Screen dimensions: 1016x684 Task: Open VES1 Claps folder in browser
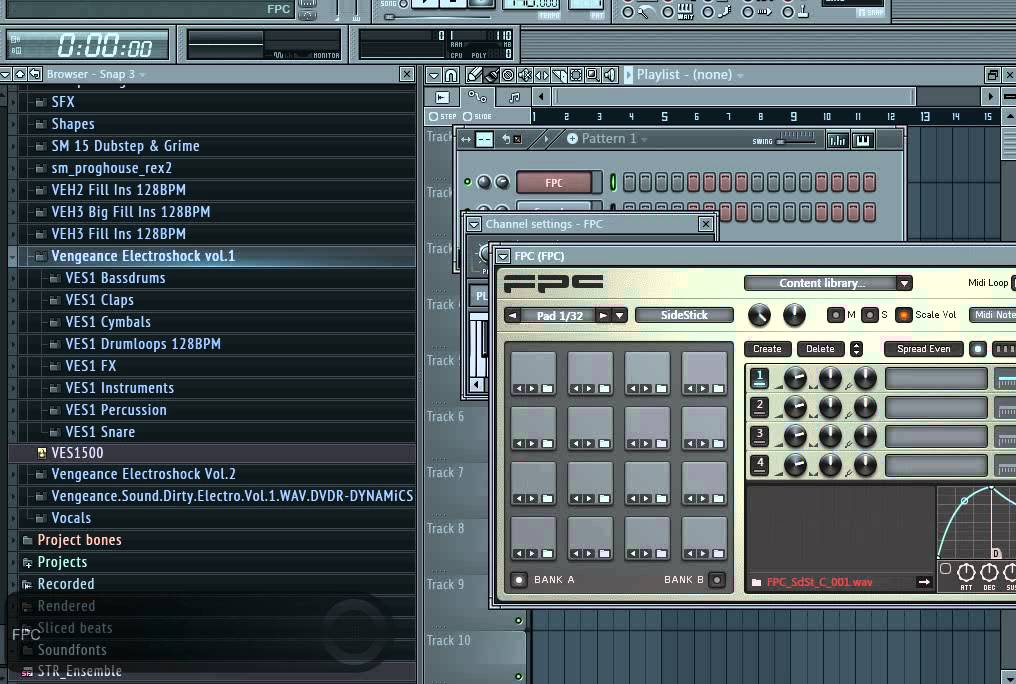pyautogui.click(x=99, y=300)
